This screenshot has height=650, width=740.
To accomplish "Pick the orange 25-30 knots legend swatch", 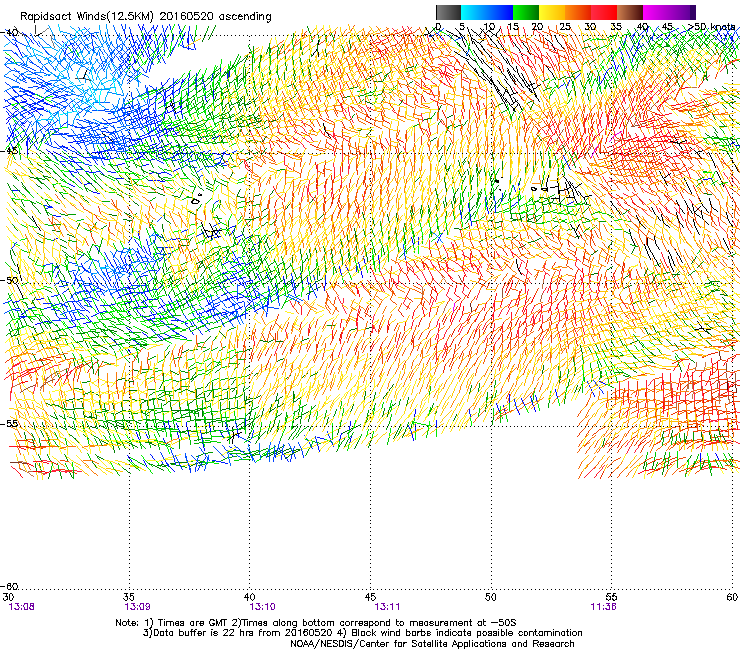I will pyautogui.click(x=578, y=12).
